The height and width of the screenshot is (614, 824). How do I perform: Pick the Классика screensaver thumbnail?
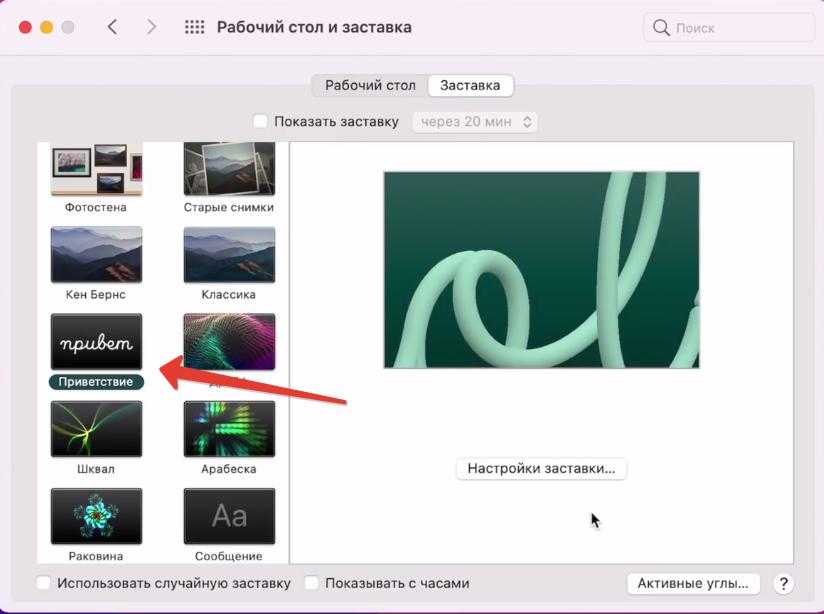pos(229,254)
